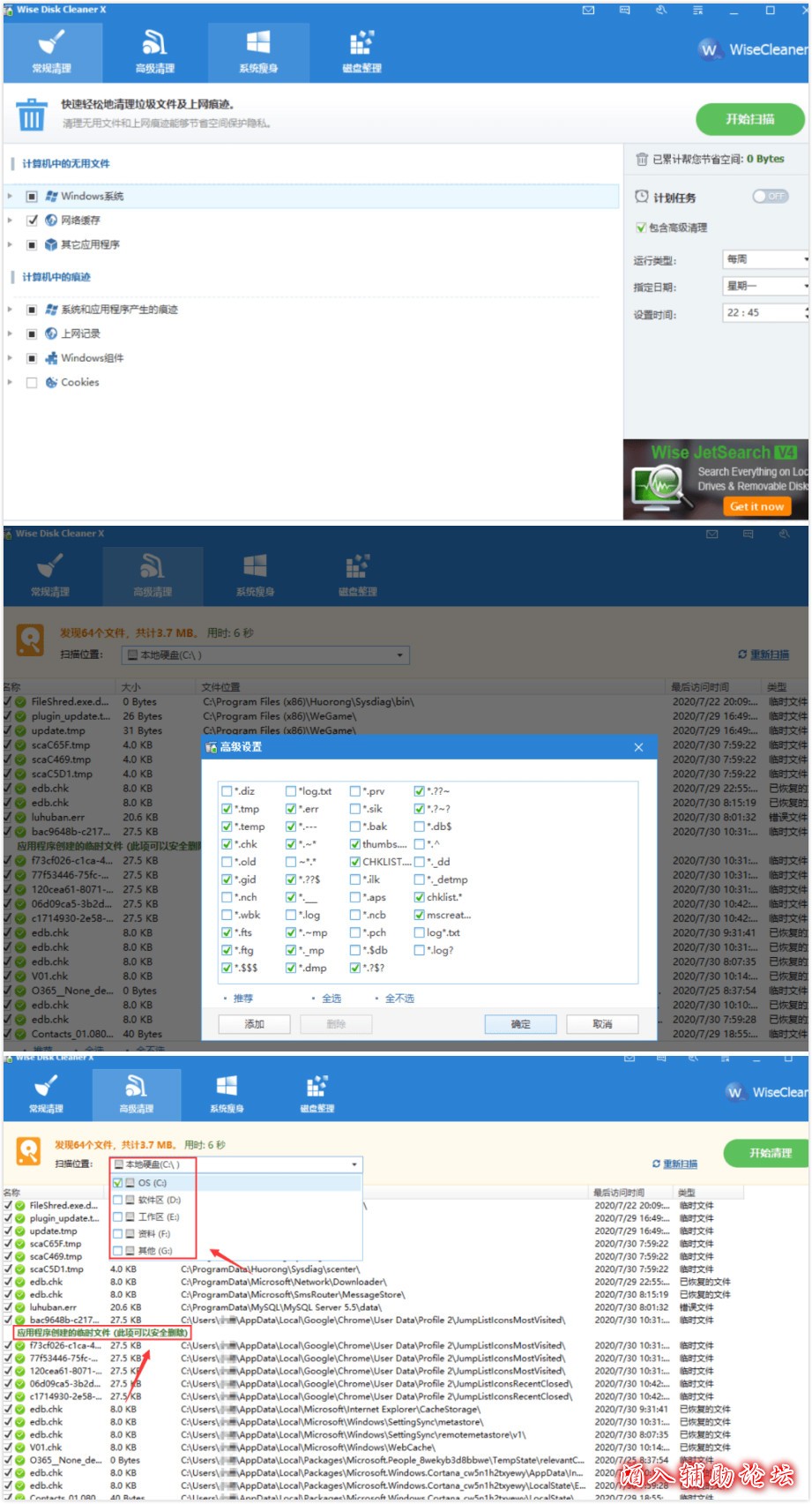Click the 重新扫描 refresh icon in bottom window
812x1504 pixels.
point(656,1164)
